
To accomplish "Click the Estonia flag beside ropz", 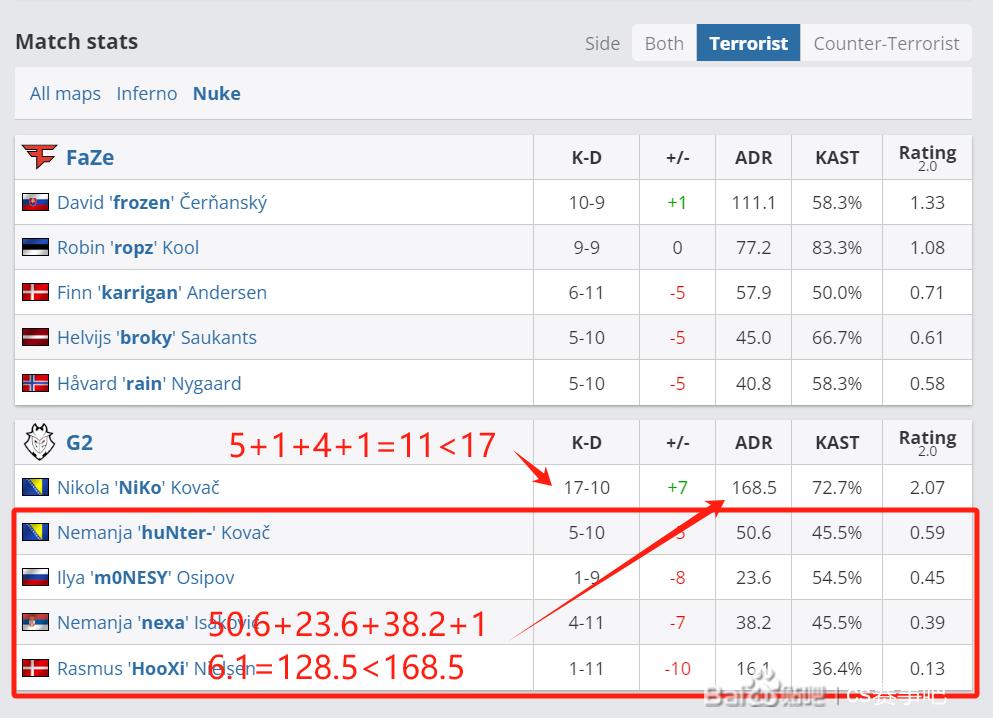I will [35, 247].
